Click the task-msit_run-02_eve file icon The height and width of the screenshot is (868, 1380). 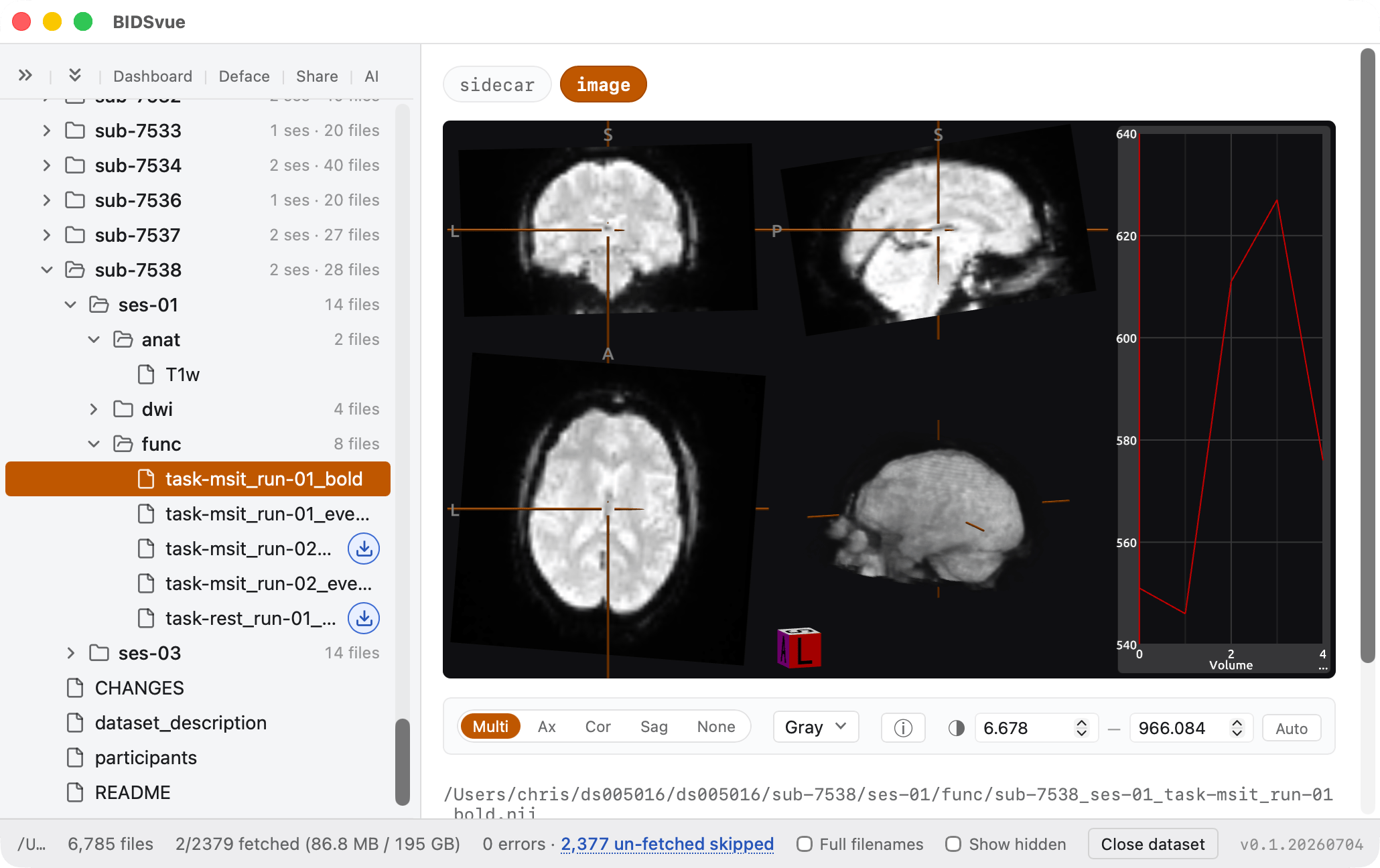(146, 583)
